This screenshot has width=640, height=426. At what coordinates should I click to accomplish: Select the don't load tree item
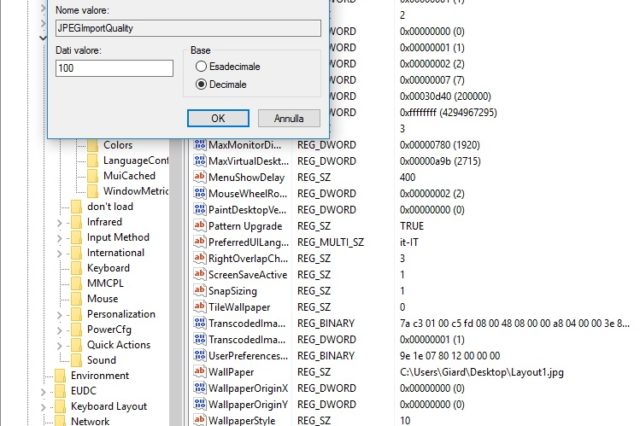pyautogui.click(x=110, y=206)
